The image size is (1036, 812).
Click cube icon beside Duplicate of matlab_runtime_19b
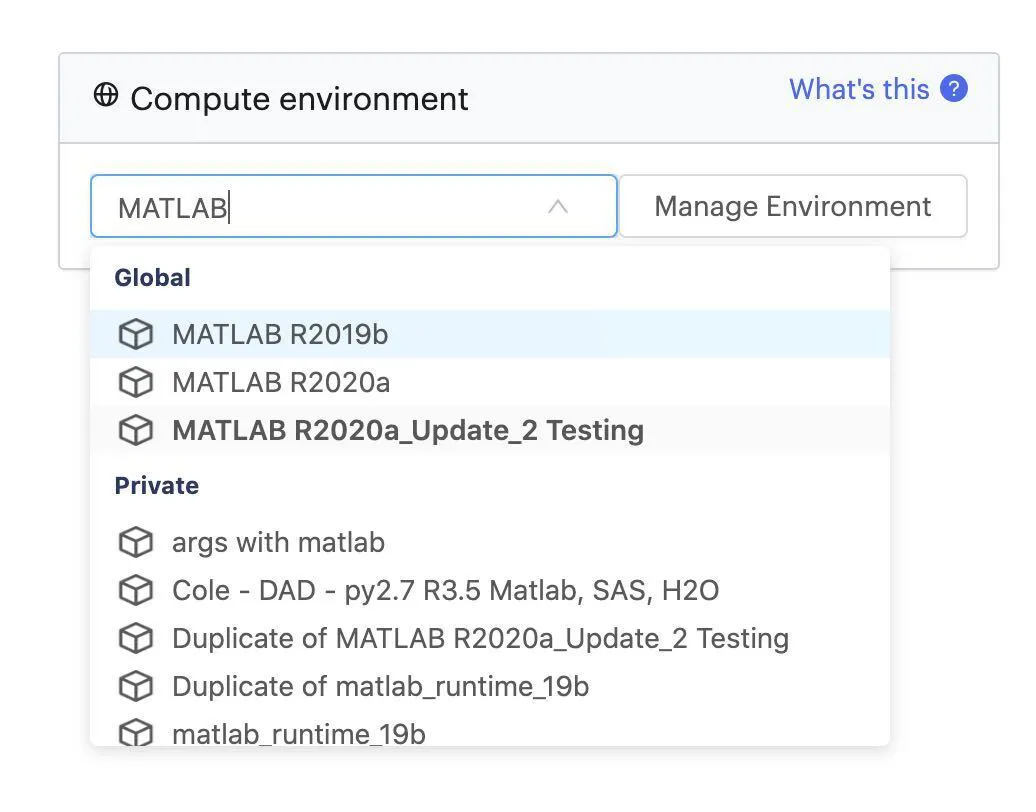pos(136,686)
